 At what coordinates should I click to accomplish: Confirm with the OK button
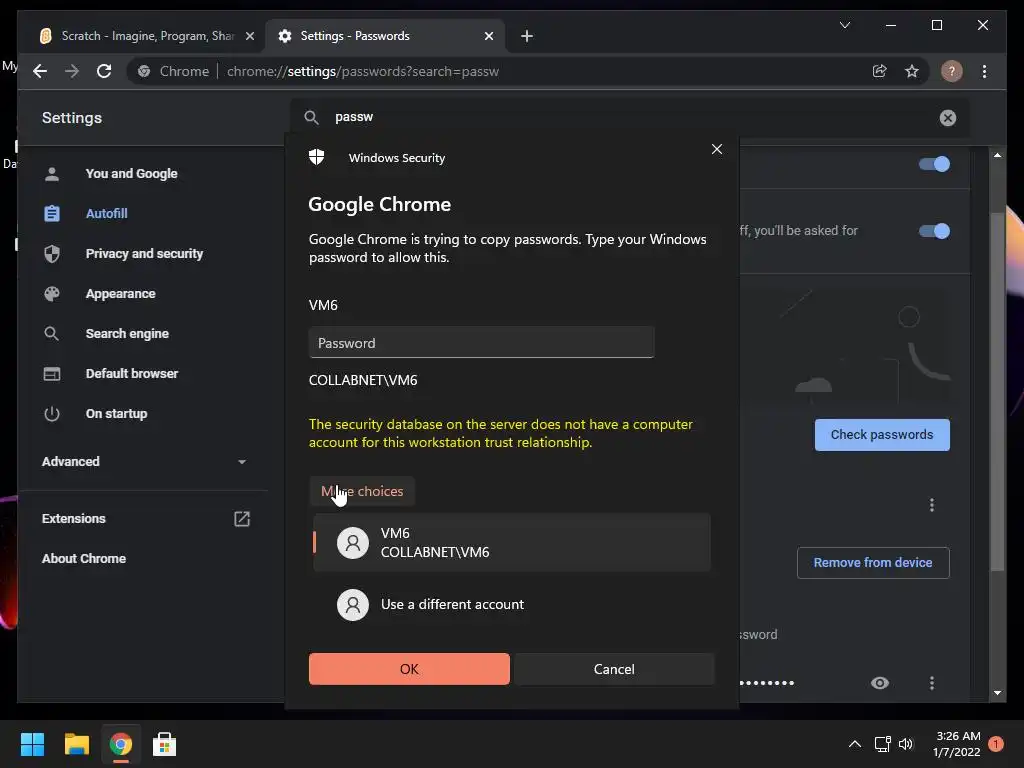pos(409,669)
